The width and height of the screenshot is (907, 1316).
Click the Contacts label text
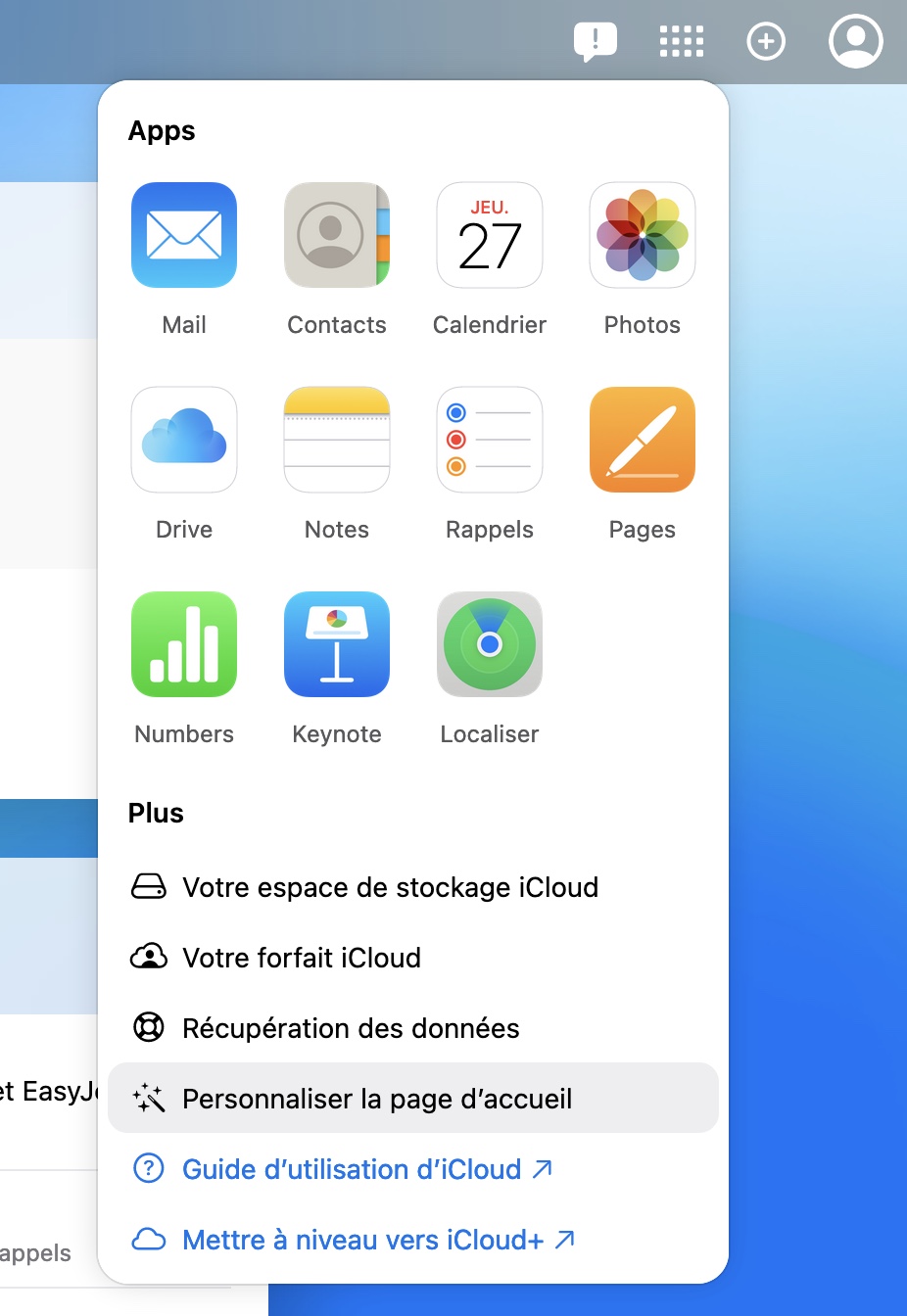[337, 325]
